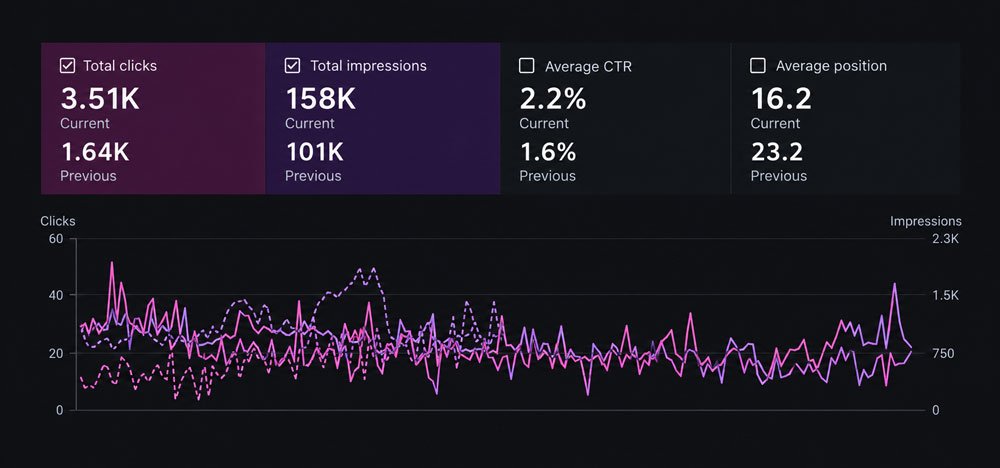Click the Clicks axis label
This screenshot has width=1000, height=468.
[58, 221]
